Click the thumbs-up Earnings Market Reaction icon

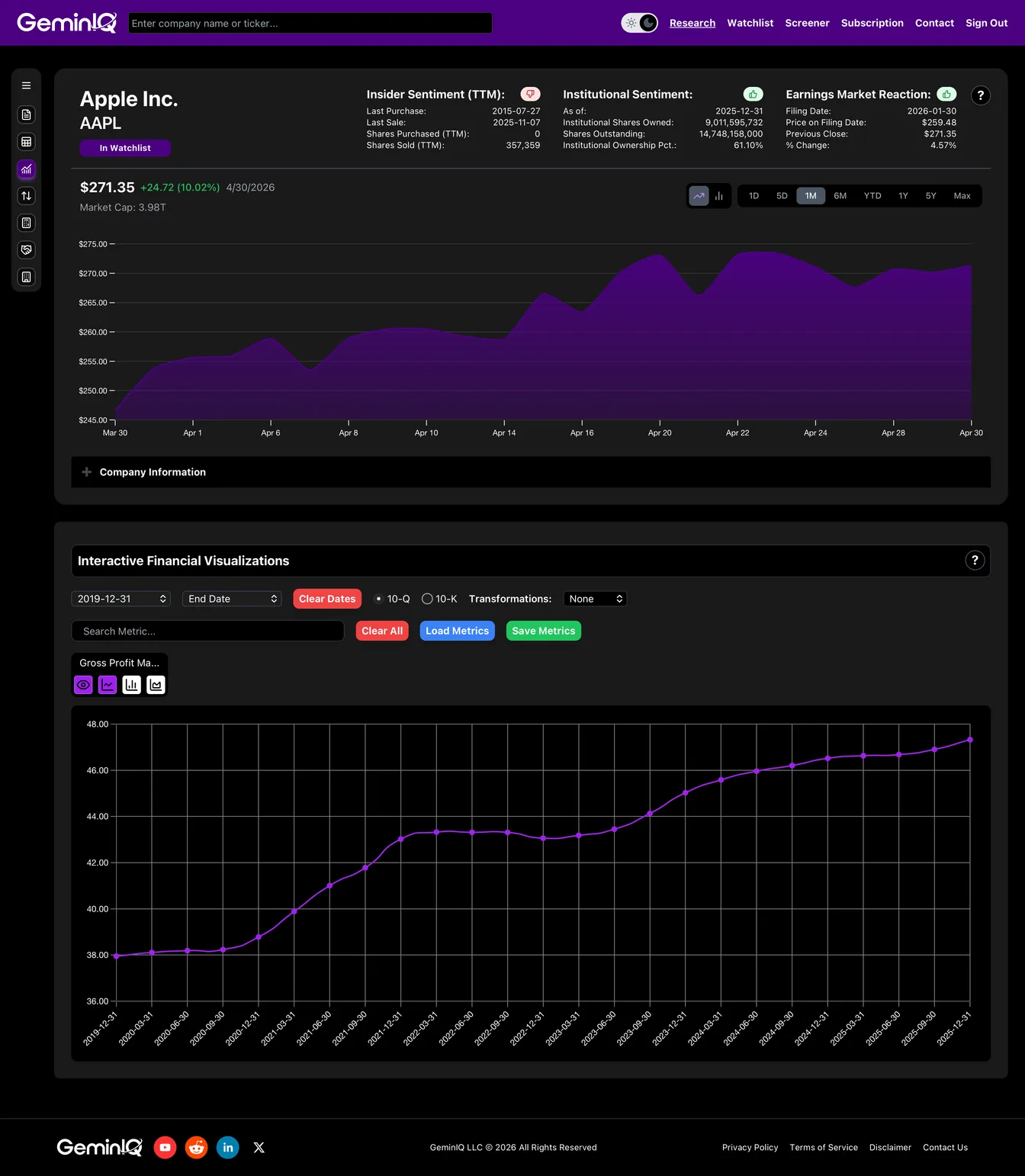click(946, 94)
